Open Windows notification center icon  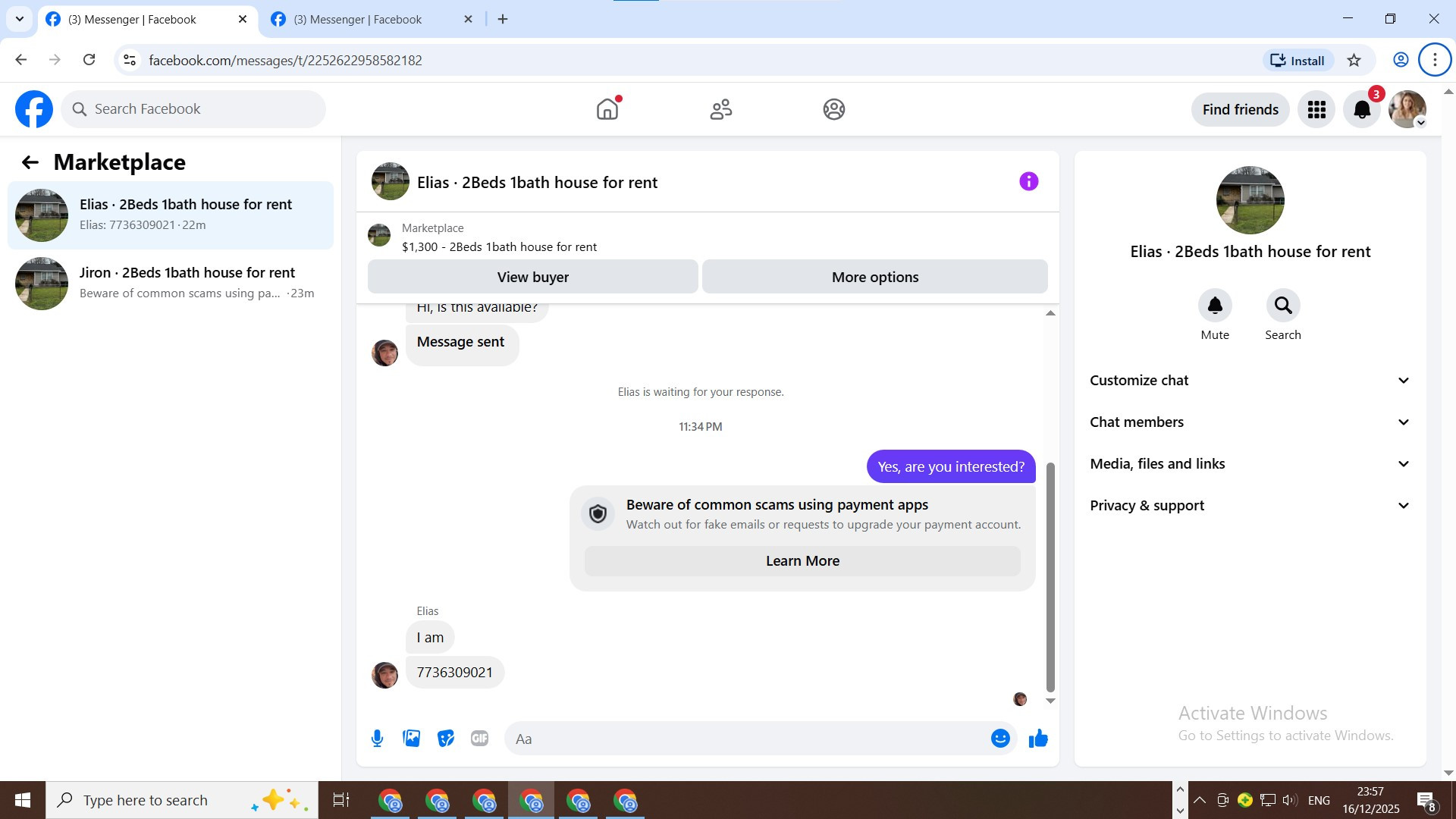1426,801
